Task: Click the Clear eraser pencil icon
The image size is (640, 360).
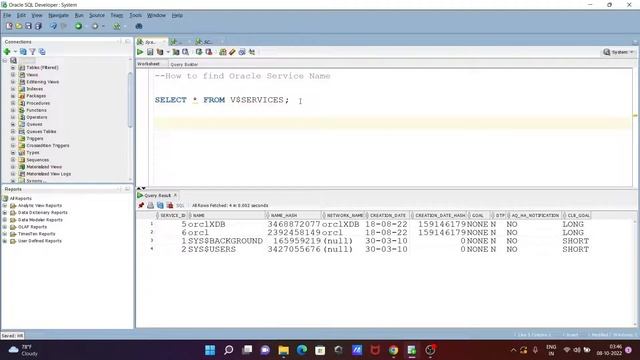Action: coord(232,52)
